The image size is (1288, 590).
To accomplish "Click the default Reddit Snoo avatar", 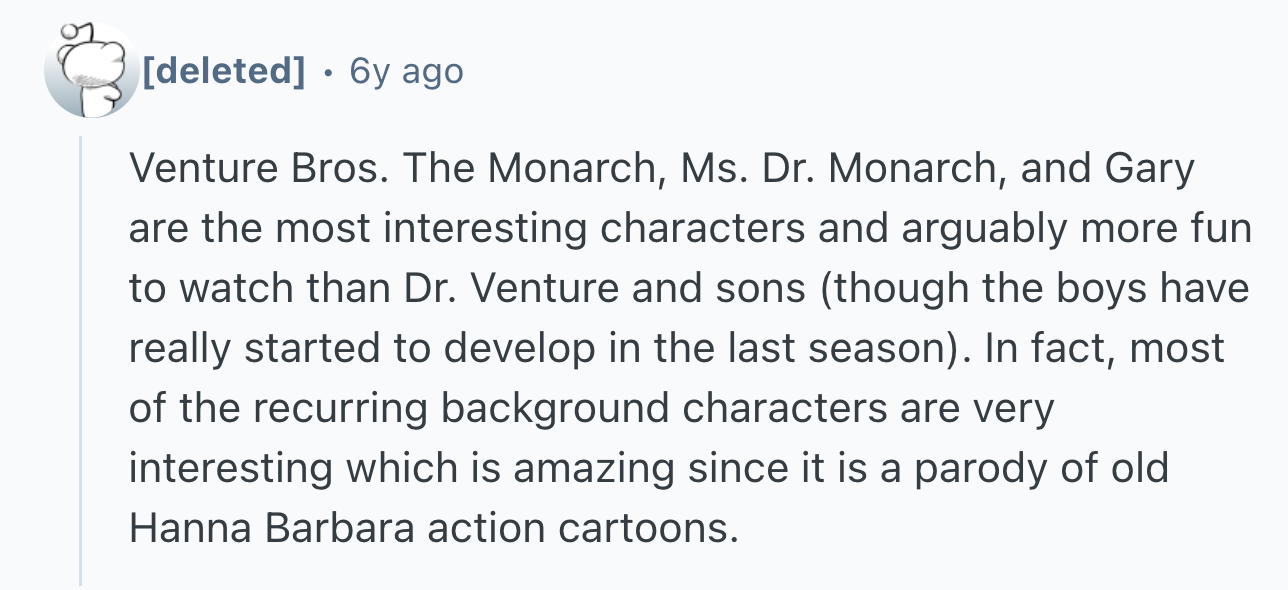I will point(92,71).
